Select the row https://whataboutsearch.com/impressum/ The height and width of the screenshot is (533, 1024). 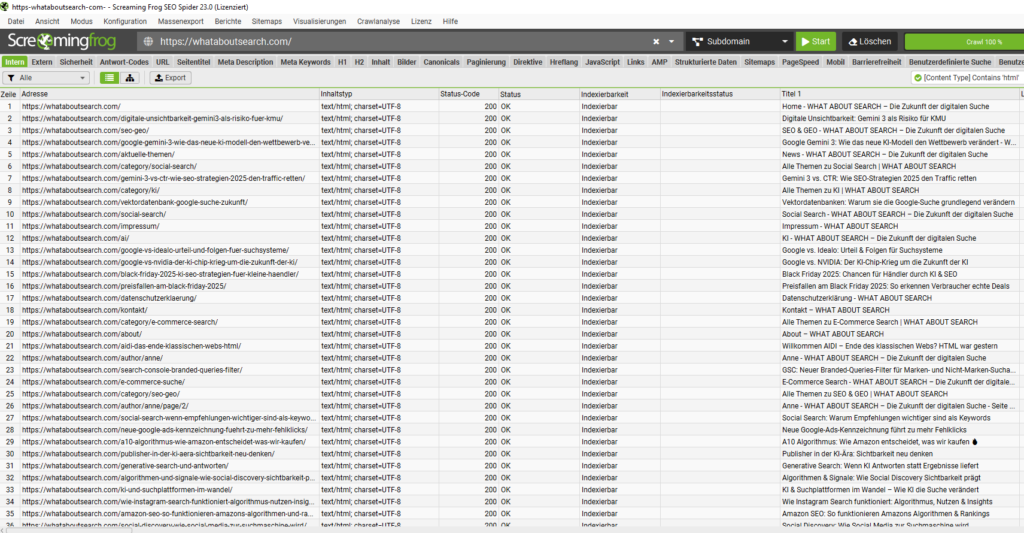pos(512,226)
